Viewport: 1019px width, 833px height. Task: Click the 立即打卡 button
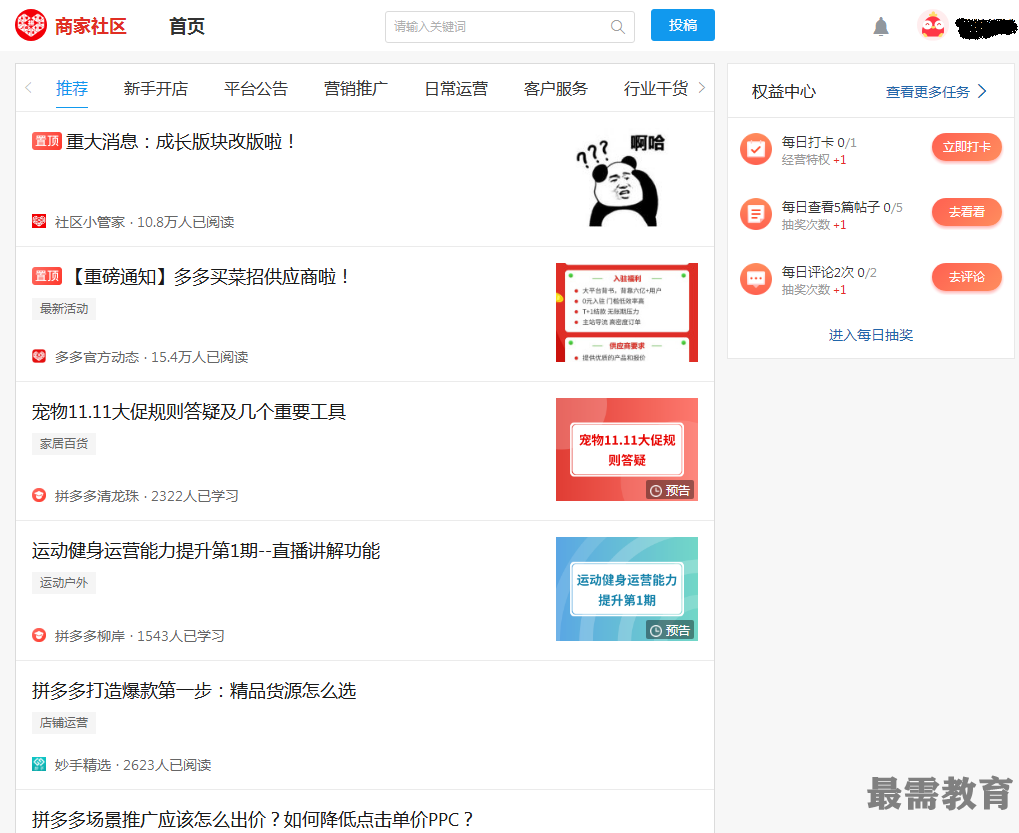(966, 147)
